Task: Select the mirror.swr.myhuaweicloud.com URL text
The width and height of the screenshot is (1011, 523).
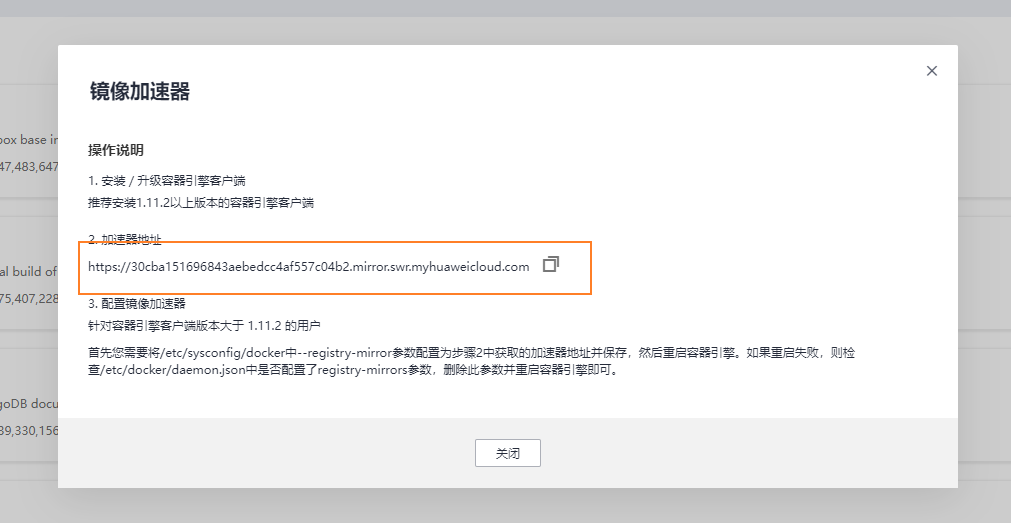Action: 309,266
